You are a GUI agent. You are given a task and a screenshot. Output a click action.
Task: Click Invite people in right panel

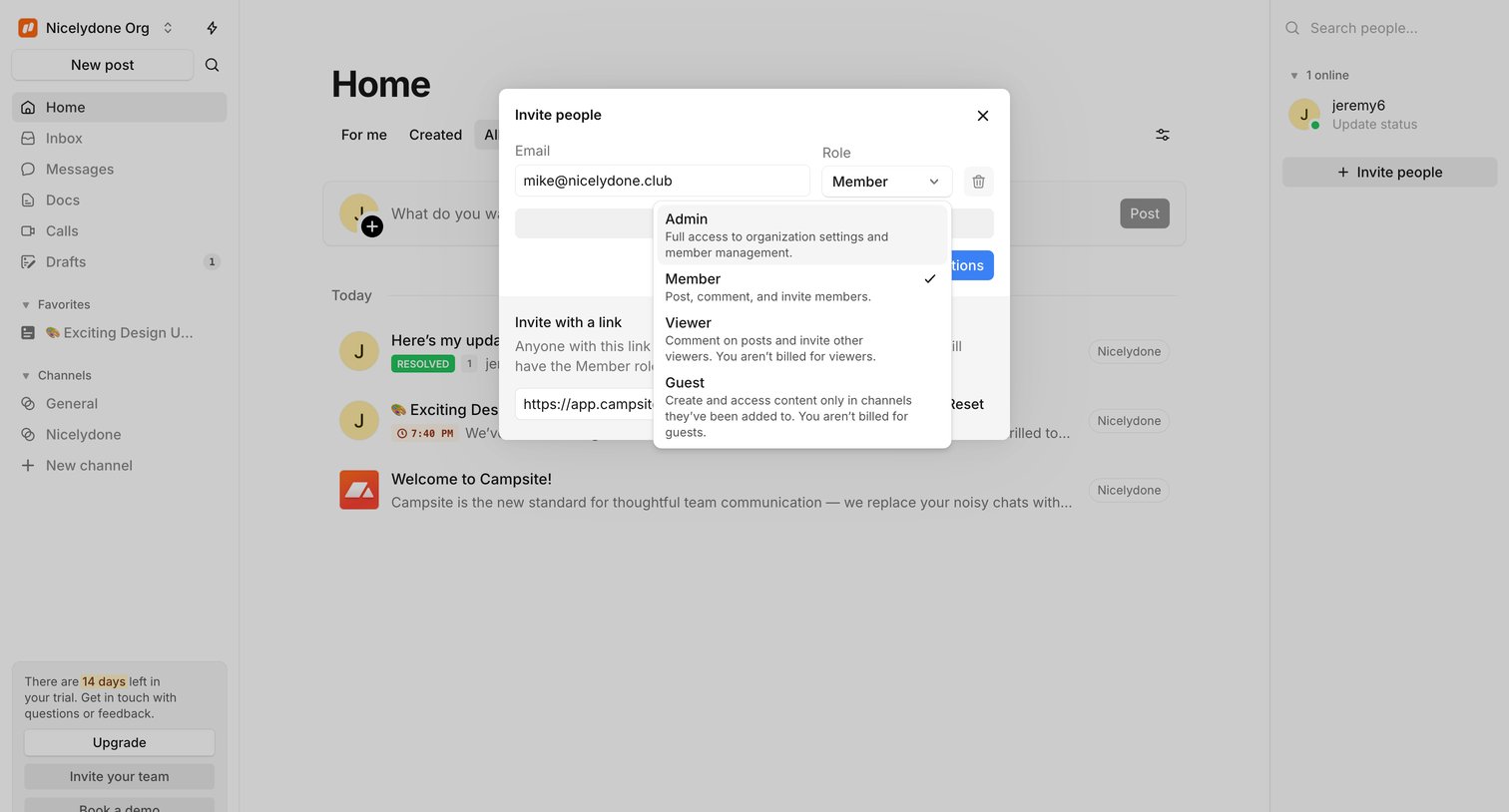[x=1389, y=173]
